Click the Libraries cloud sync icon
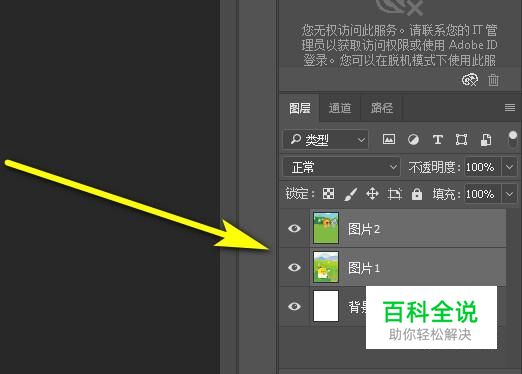The height and width of the screenshot is (374, 522). [x=470, y=80]
